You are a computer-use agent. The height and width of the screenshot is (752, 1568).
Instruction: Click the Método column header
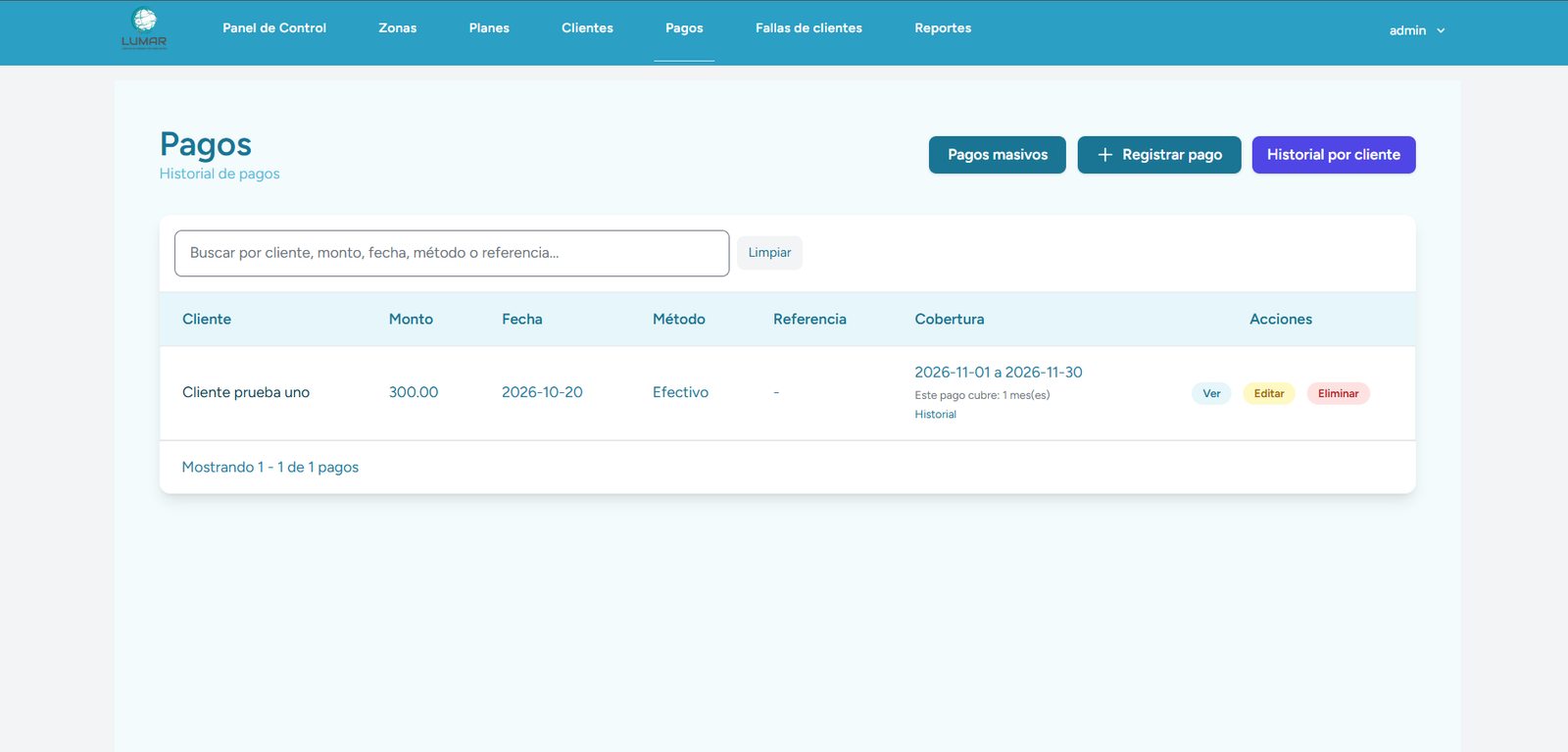coord(679,320)
